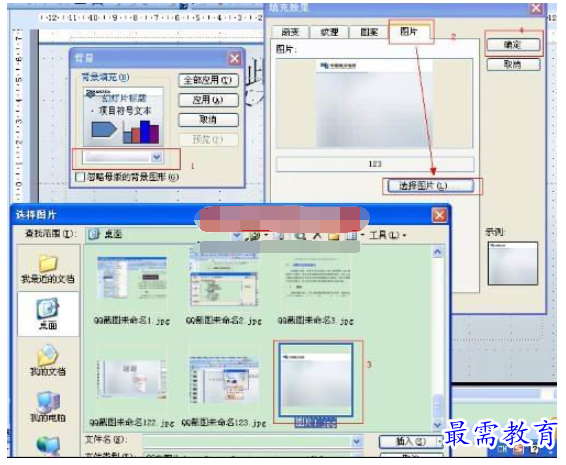This screenshot has height=465, width=566.
Task: Close the Fill Effects dialog
Action: [536, 8]
